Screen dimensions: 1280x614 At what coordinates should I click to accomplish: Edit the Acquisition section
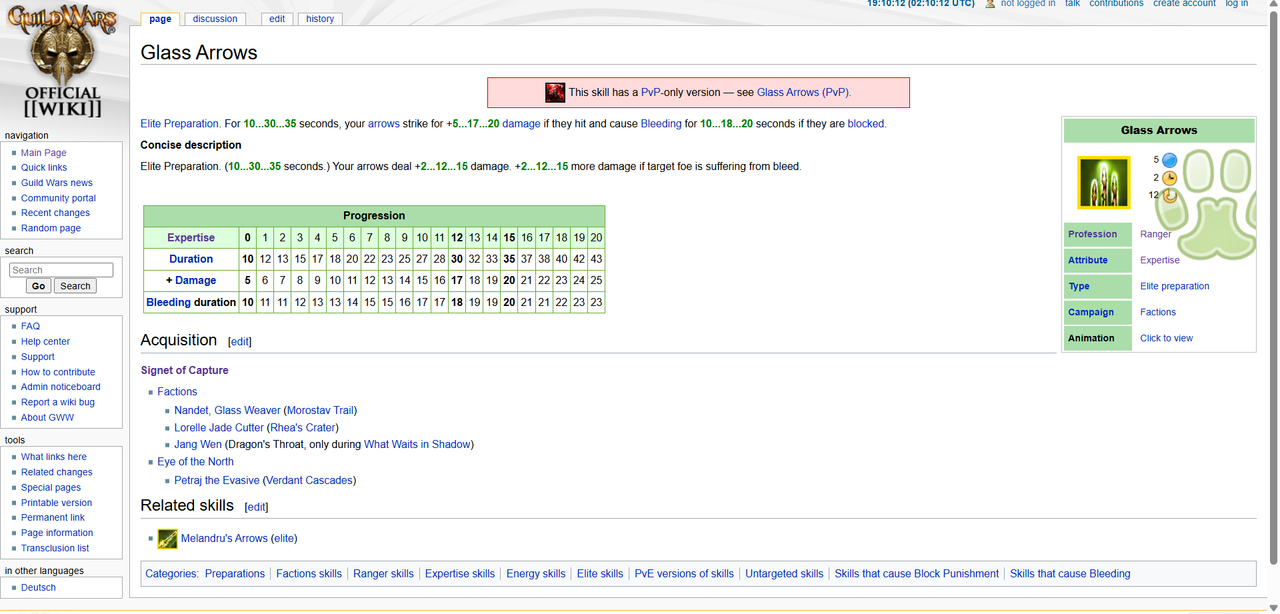240,342
